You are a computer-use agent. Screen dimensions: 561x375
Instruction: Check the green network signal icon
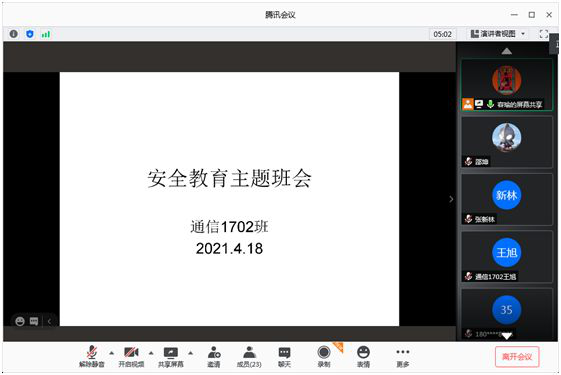tap(46, 34)
